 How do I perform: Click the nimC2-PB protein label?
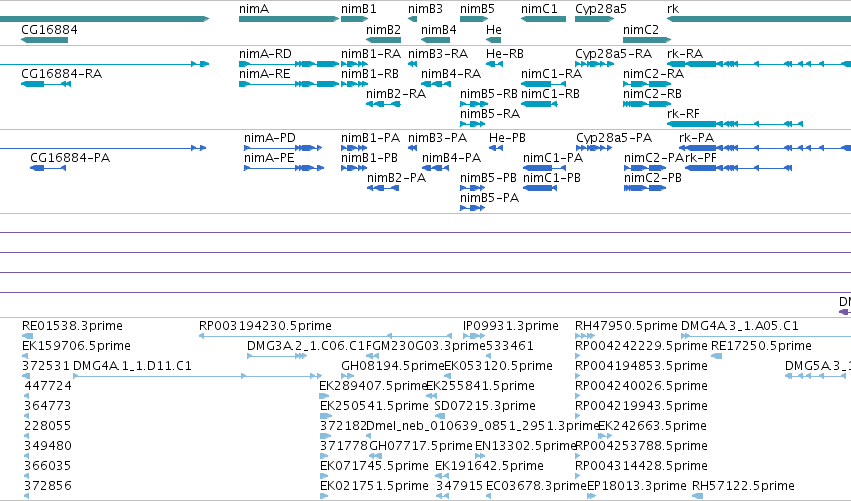tap(653, 178)
